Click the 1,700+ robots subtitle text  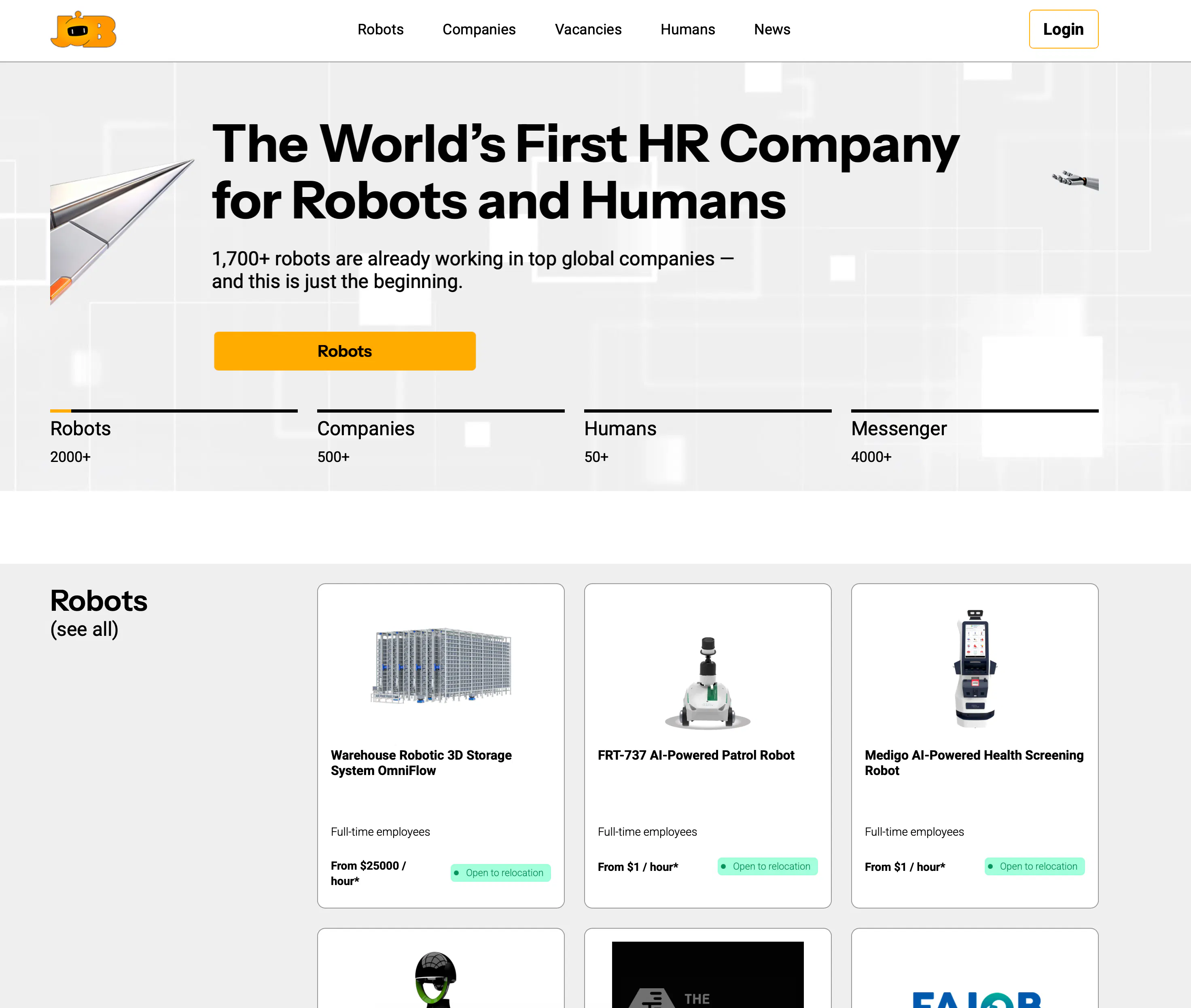coord(473,270)
